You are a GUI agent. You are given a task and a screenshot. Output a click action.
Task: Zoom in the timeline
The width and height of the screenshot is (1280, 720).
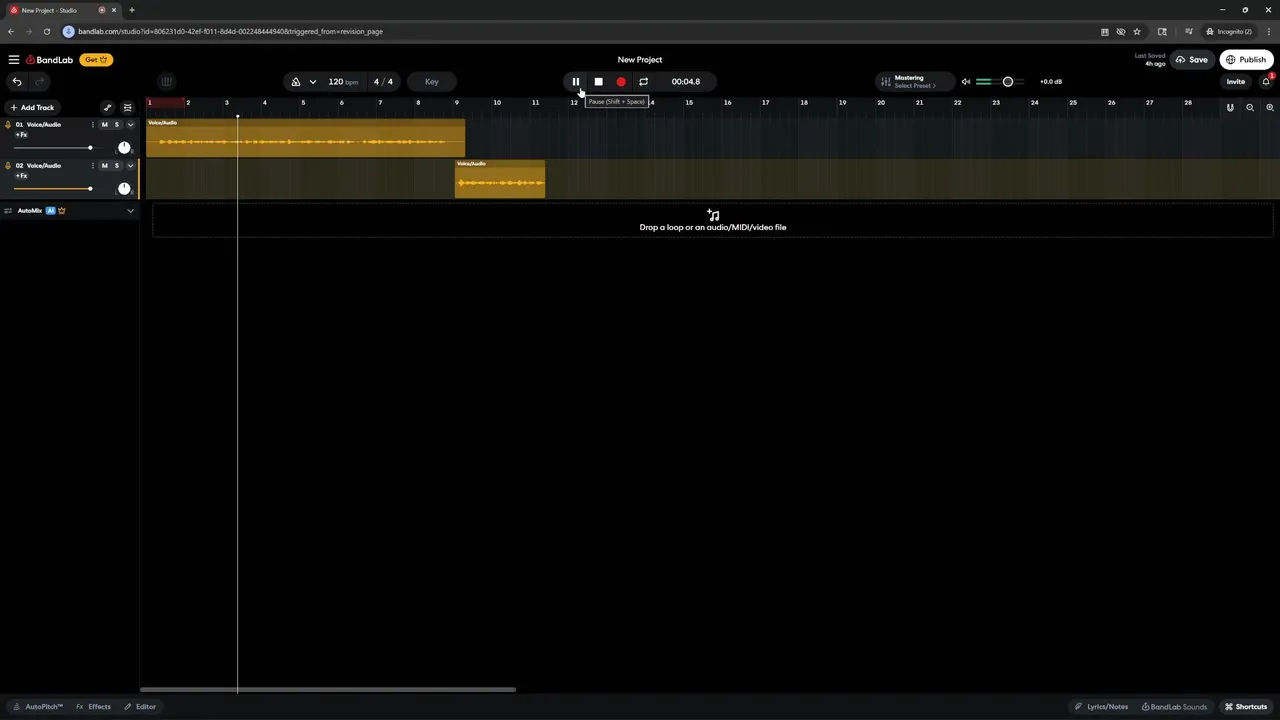click(1270, 108)
